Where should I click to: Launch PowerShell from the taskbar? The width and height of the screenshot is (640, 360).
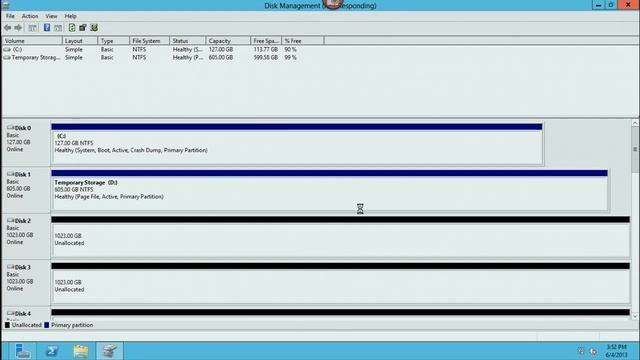[52, 351]
